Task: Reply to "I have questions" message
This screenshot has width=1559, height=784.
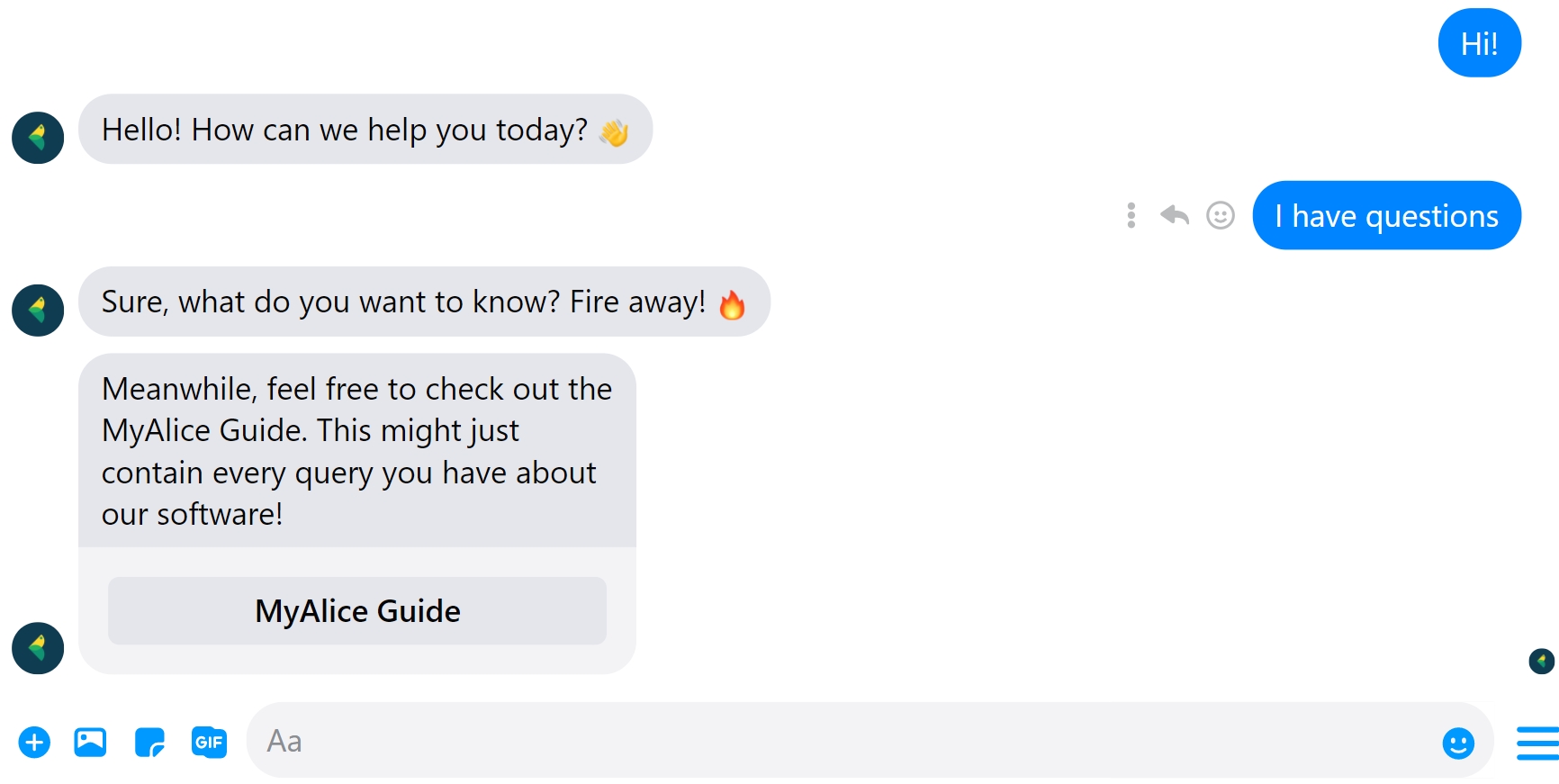Action: pyautogui.click(x=1175, y=215)
